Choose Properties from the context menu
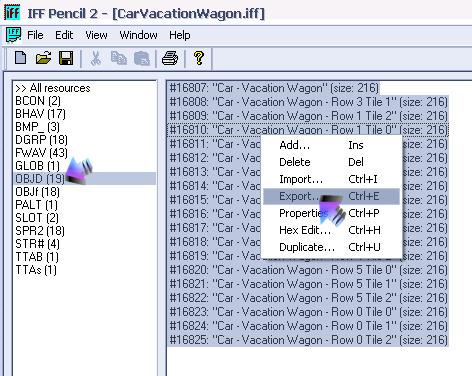Screen dimensions: 472x376 pyautogui.click(x=332, y=213)
